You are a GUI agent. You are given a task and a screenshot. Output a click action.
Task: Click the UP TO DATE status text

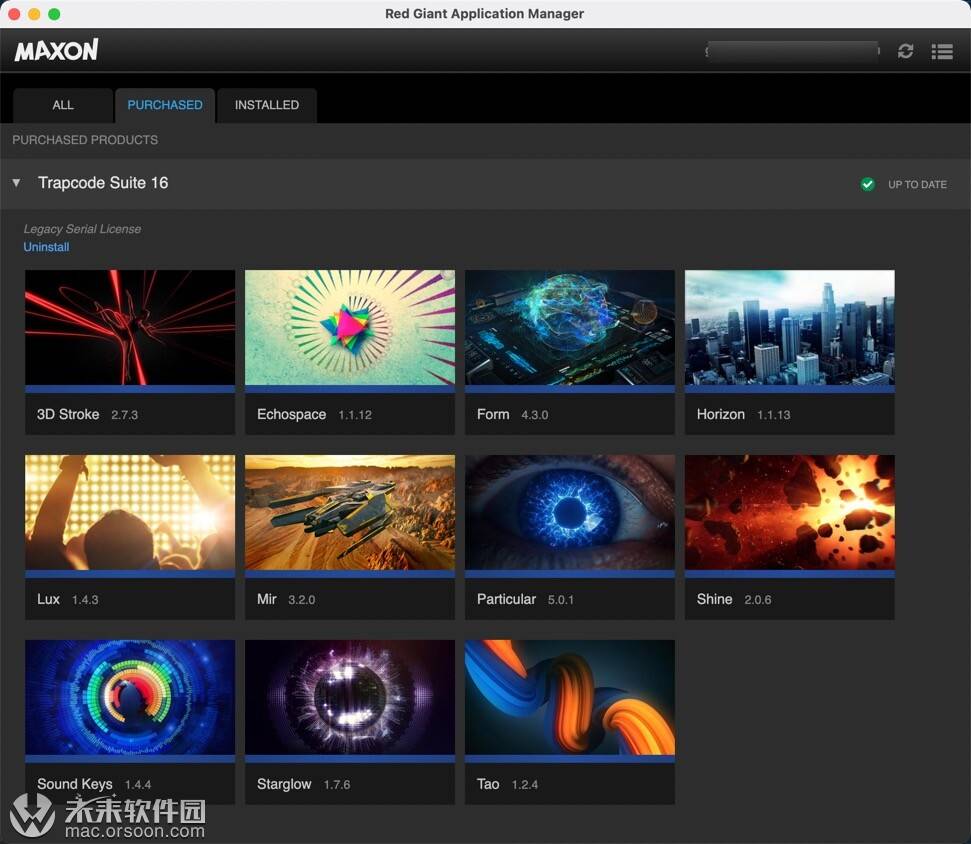(917, 185)
